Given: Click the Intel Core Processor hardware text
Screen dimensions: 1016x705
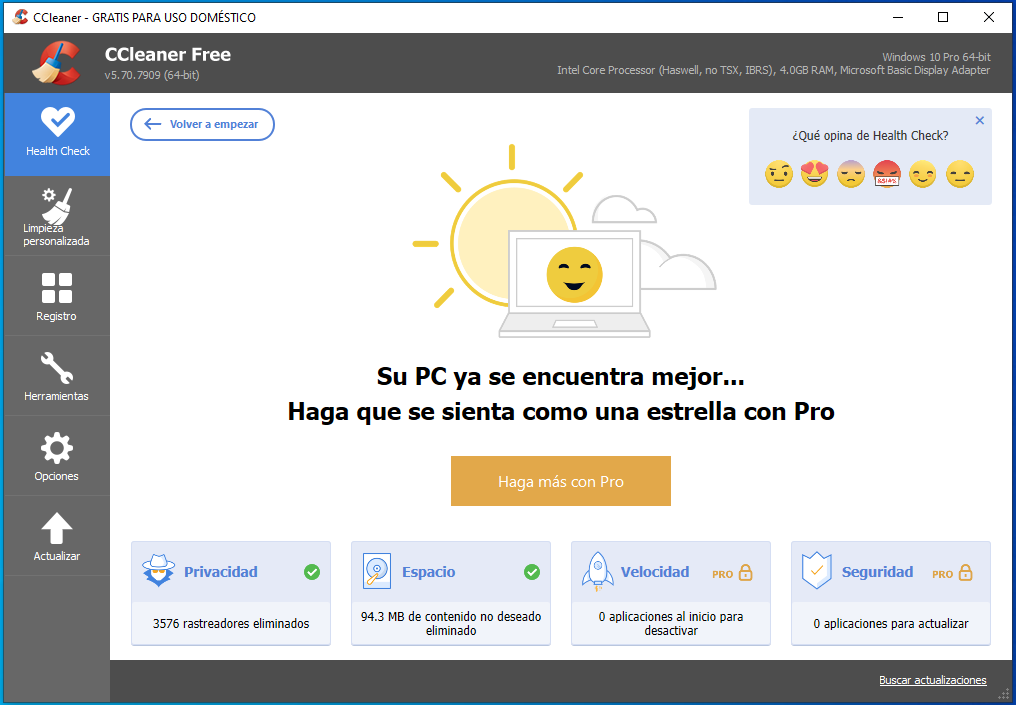Looking at the screenshot, I should (774, 70).
